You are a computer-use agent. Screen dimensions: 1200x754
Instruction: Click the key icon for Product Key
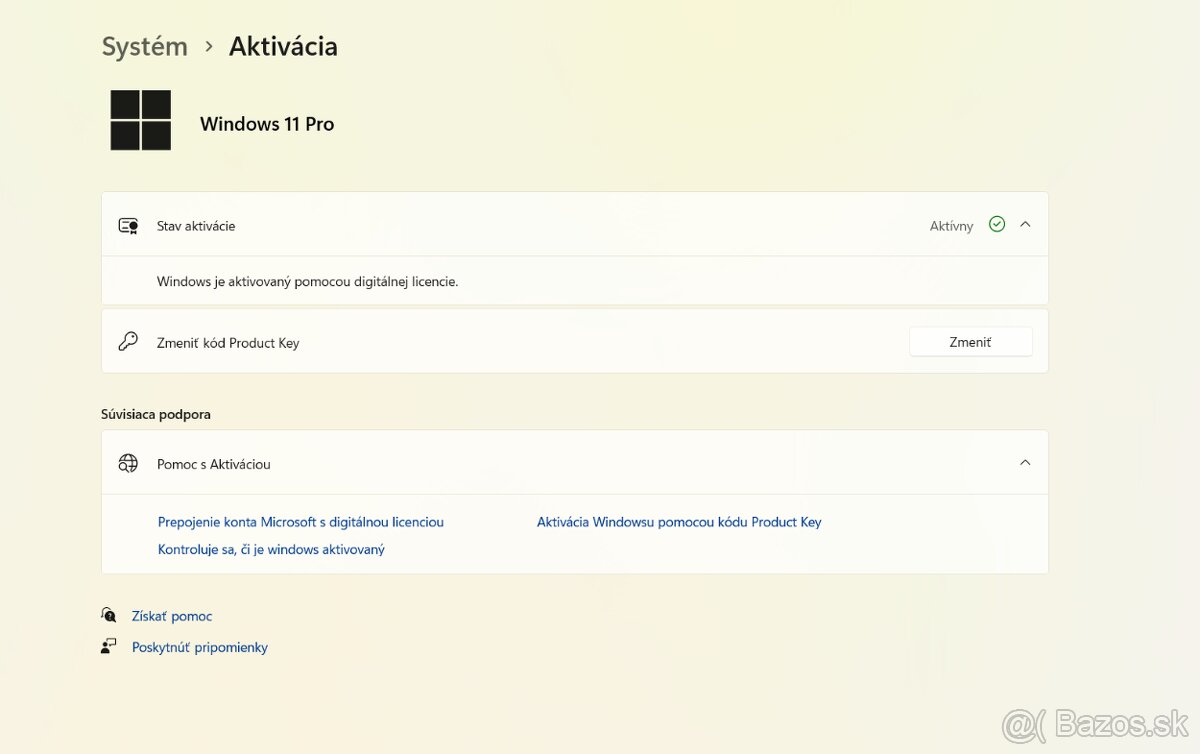[x=128, y=342]
